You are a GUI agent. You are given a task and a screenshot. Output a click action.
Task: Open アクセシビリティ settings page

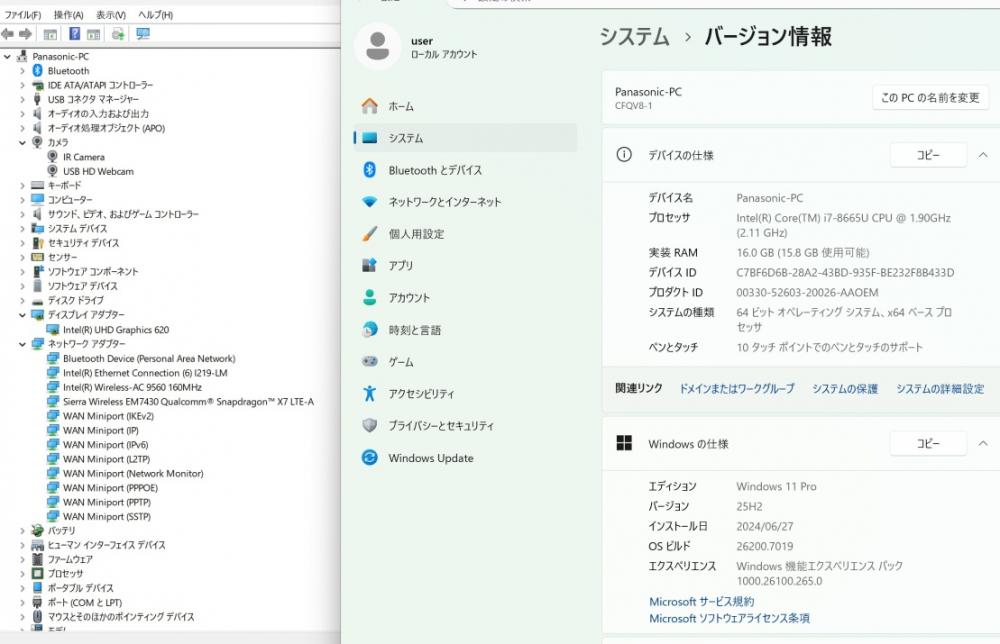click(x=466, y=394)
